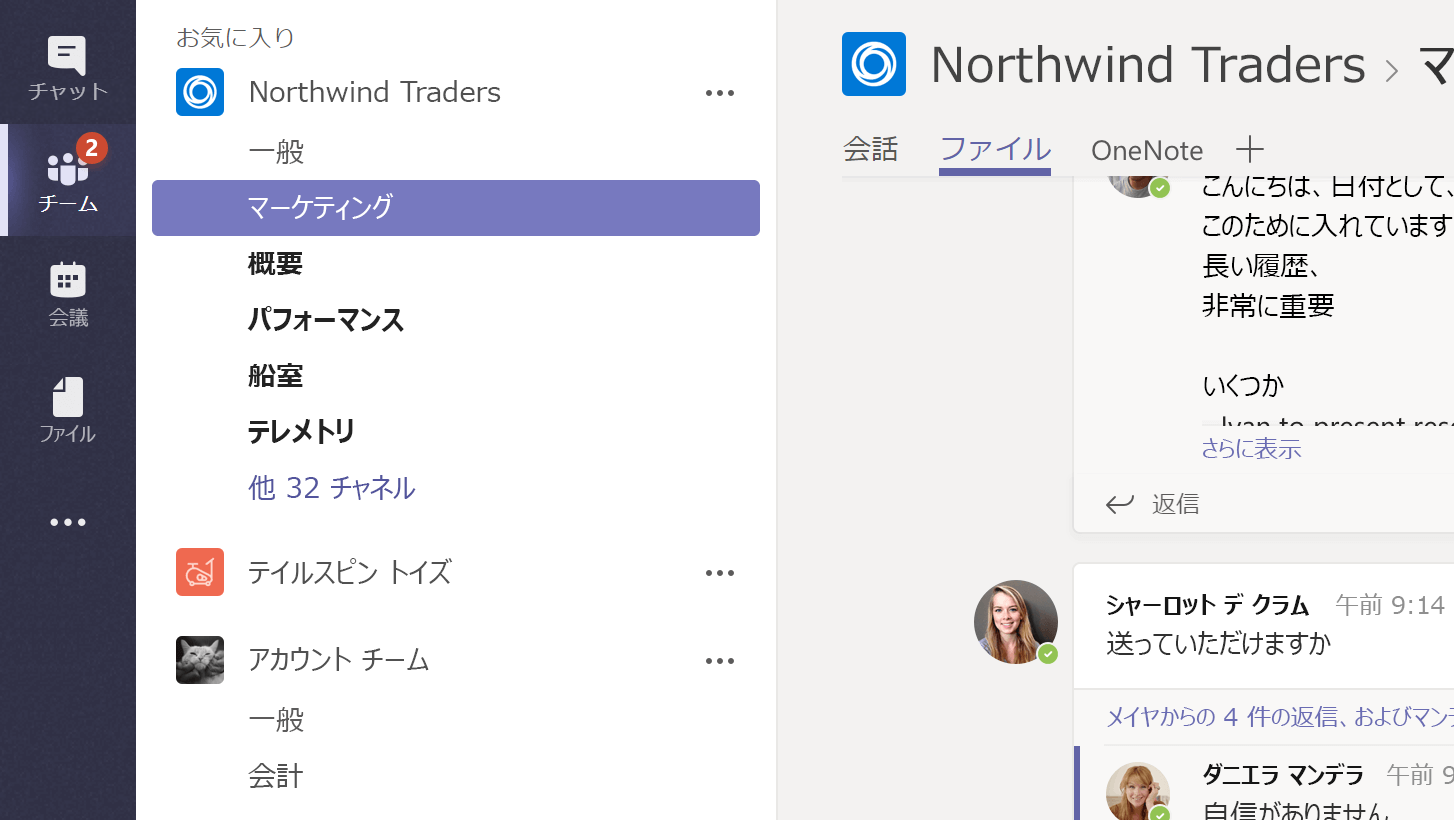Click テイルスピン トイズ team icon
1454x820 pixels.
click(x=200, y=572)
